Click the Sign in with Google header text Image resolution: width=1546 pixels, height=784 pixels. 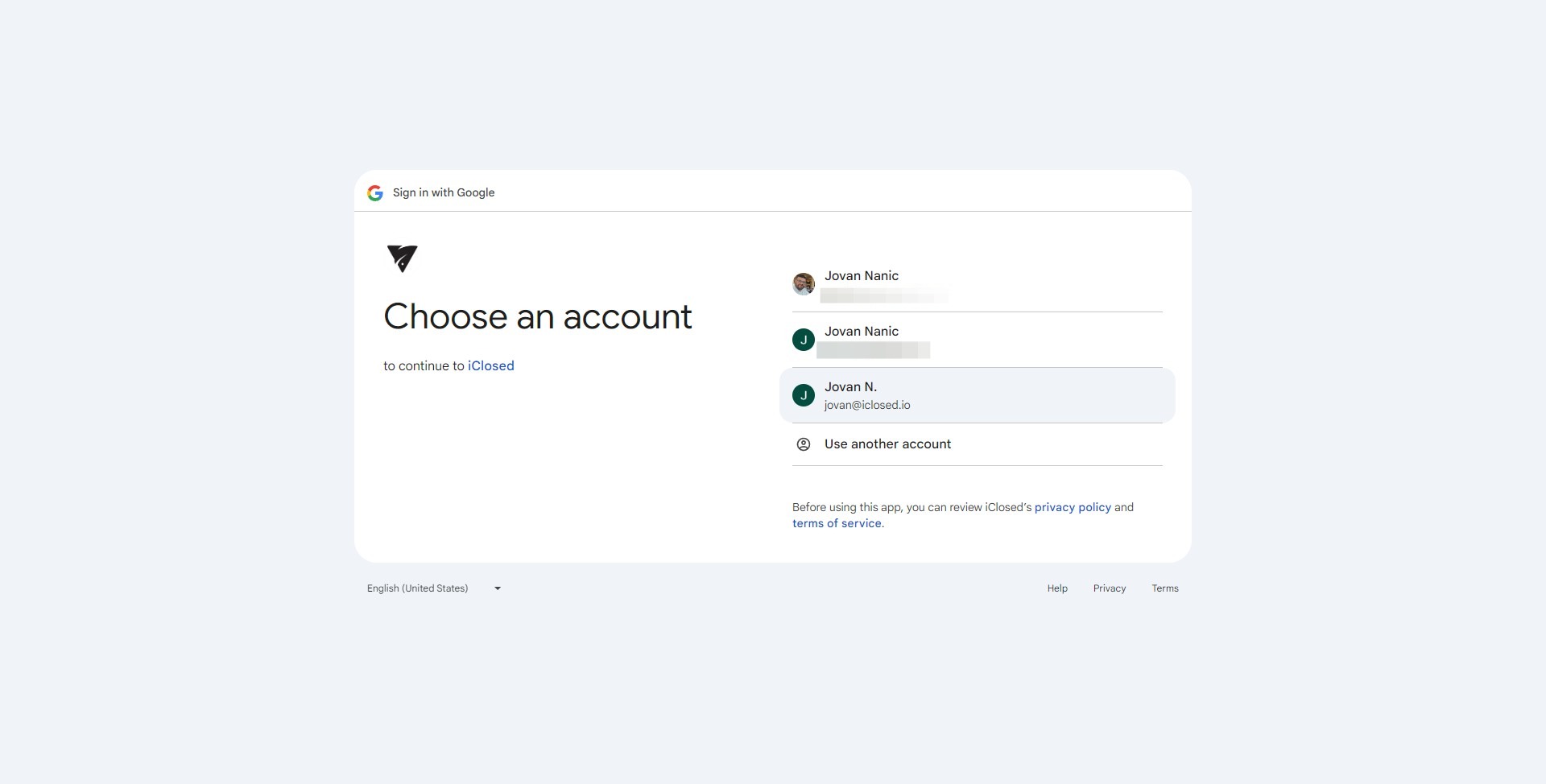(444, 193)
